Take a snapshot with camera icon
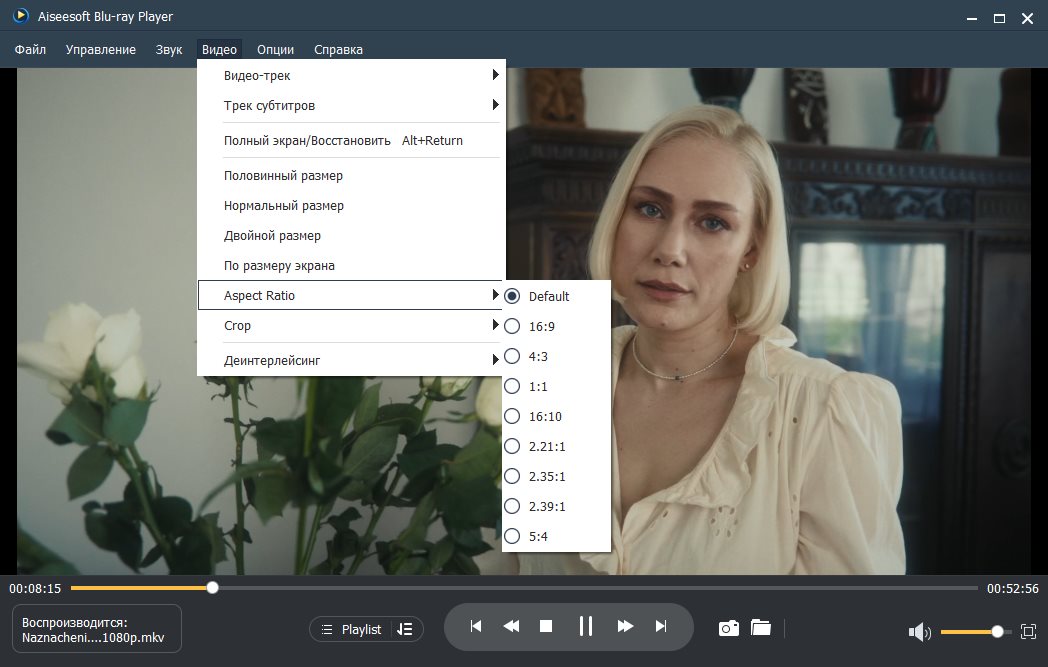Screen dimensions: 1048x667 729,628
